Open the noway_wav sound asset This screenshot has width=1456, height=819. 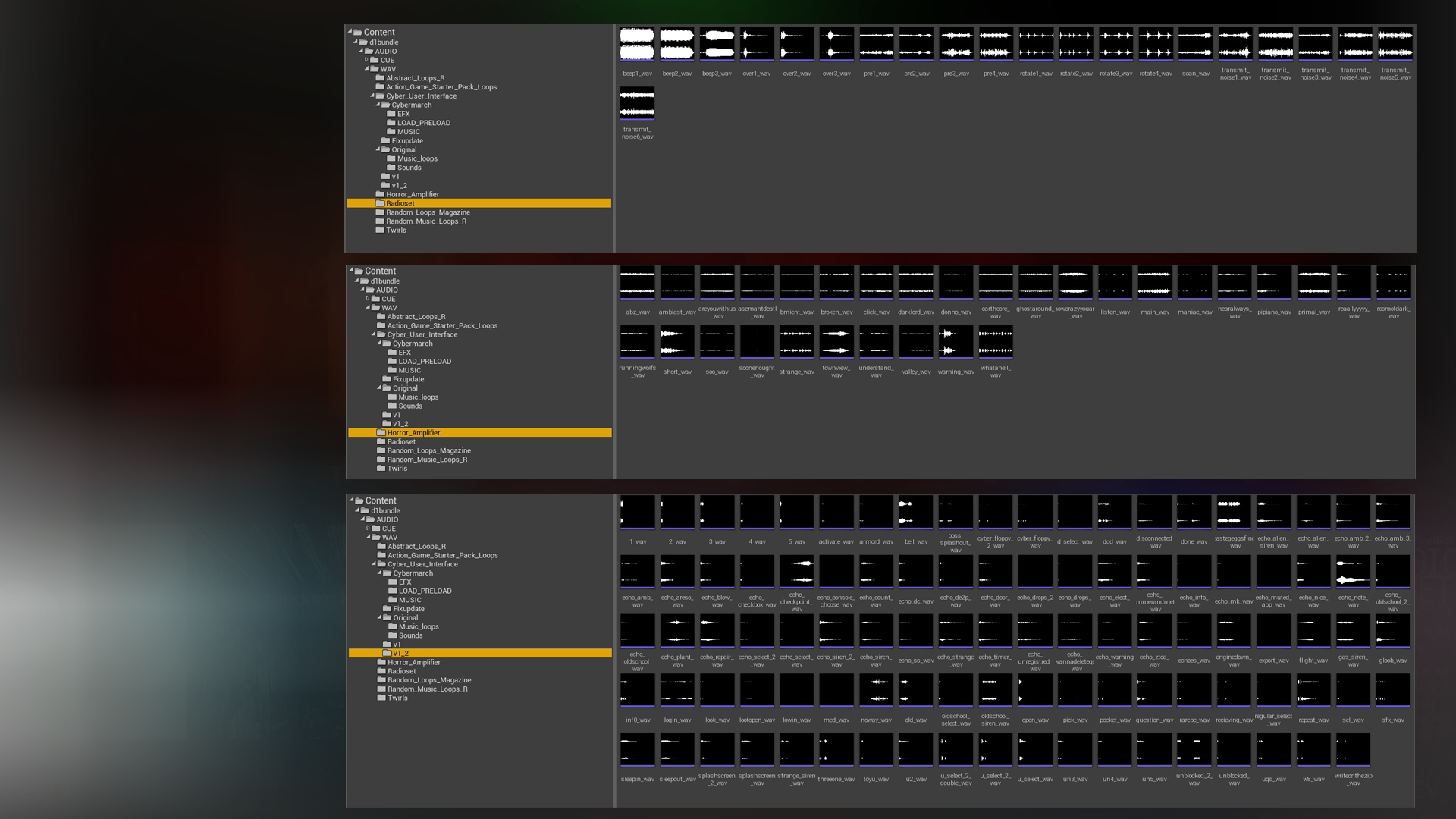tap(876, 691)
